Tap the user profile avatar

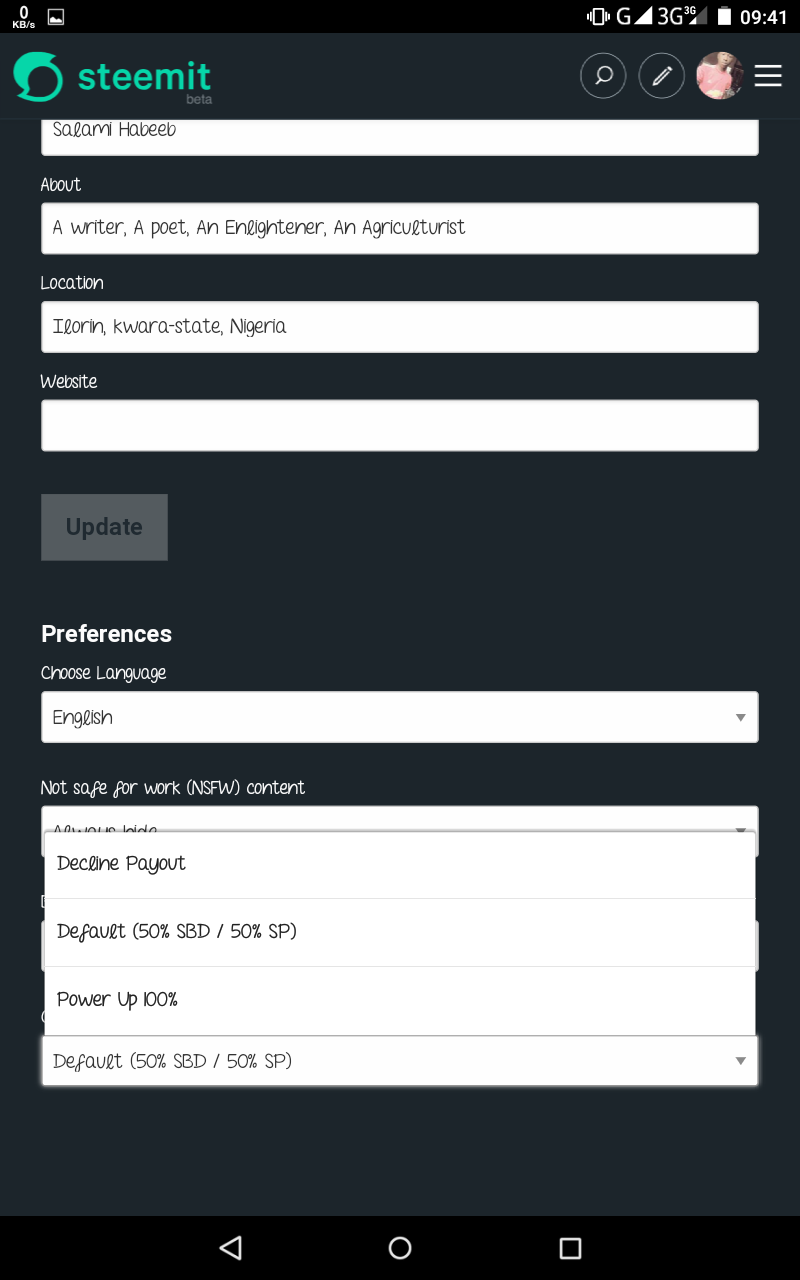[719, 76]
